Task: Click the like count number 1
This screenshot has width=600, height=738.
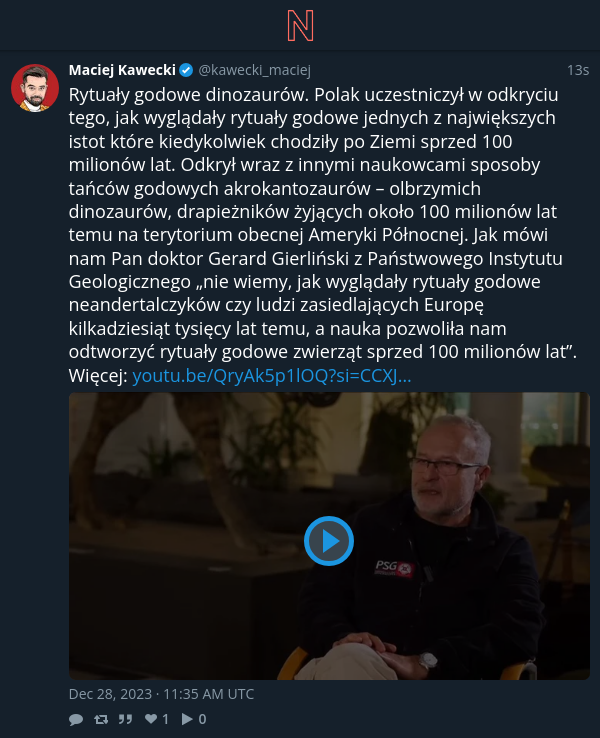Action: coord(165,719)
